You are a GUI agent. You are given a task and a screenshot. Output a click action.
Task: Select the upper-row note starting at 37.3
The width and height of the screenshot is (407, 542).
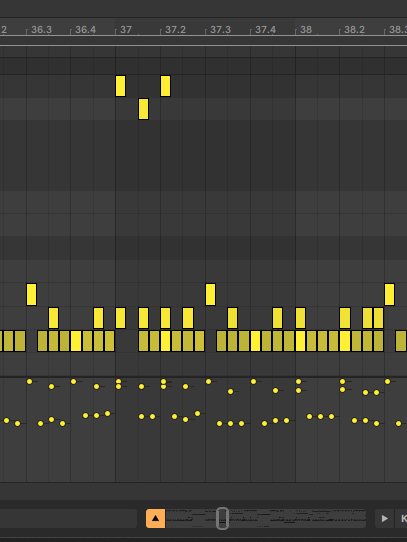click(211, 295)
